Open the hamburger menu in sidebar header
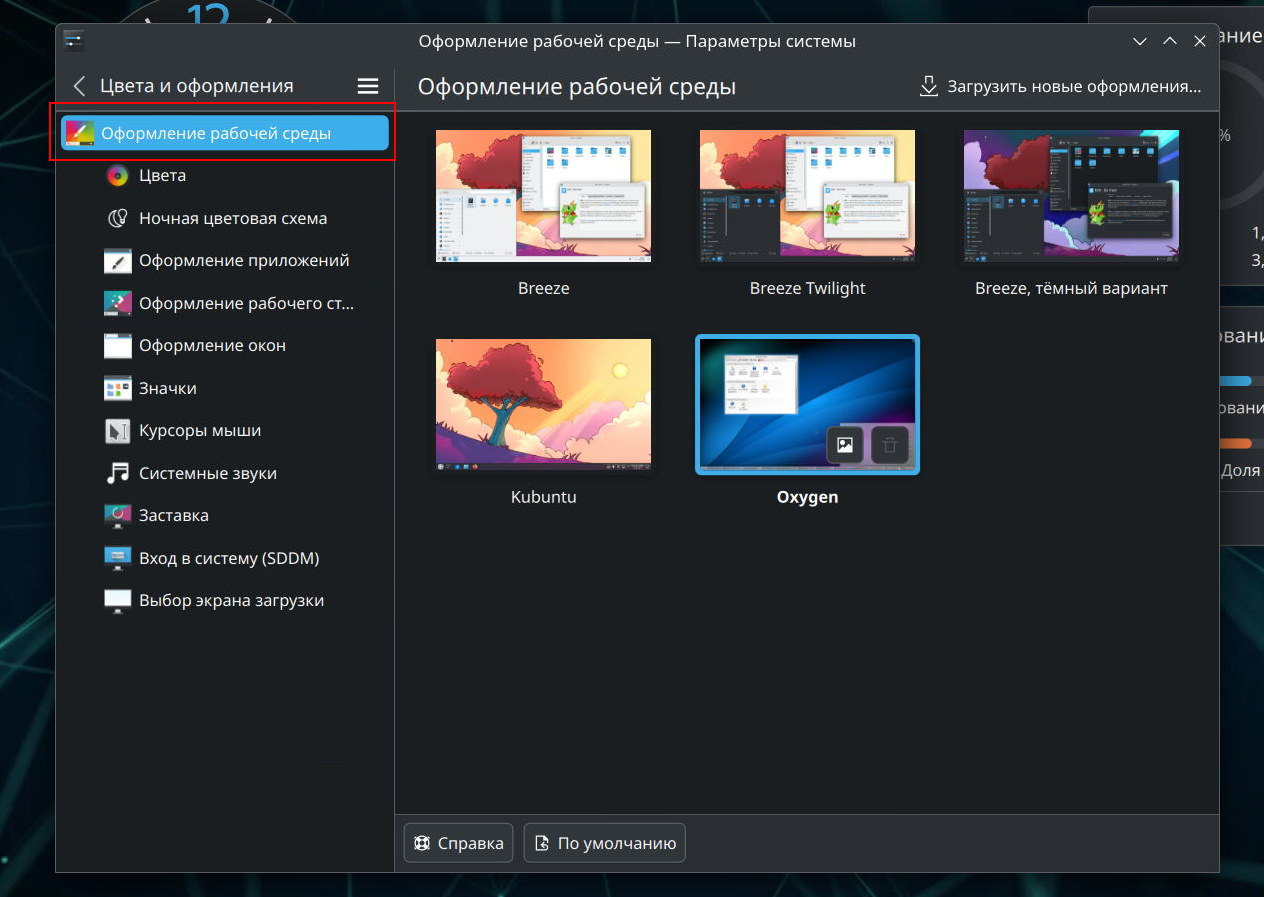Screen dimensions: 1264x897 pos(368,86)
